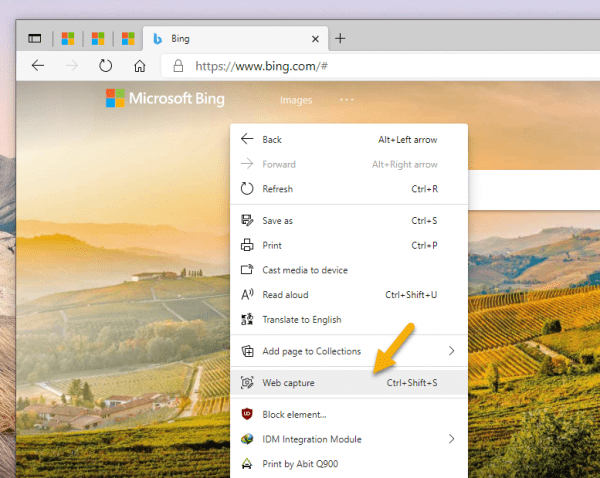Select Print by Abit Q900
Image resolution: width=600 pixels, height=478 pixels.
pos(349,464)
